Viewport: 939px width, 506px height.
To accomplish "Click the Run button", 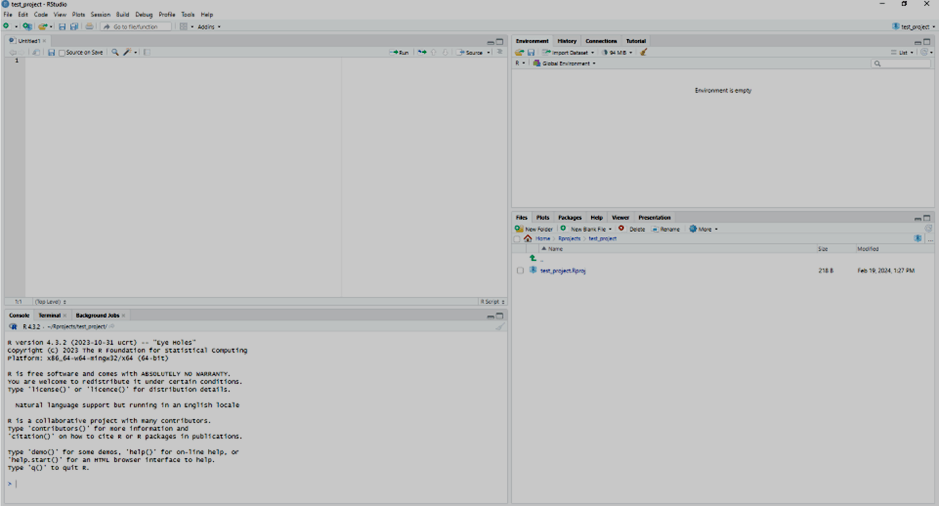I will [x=399, y=53].
